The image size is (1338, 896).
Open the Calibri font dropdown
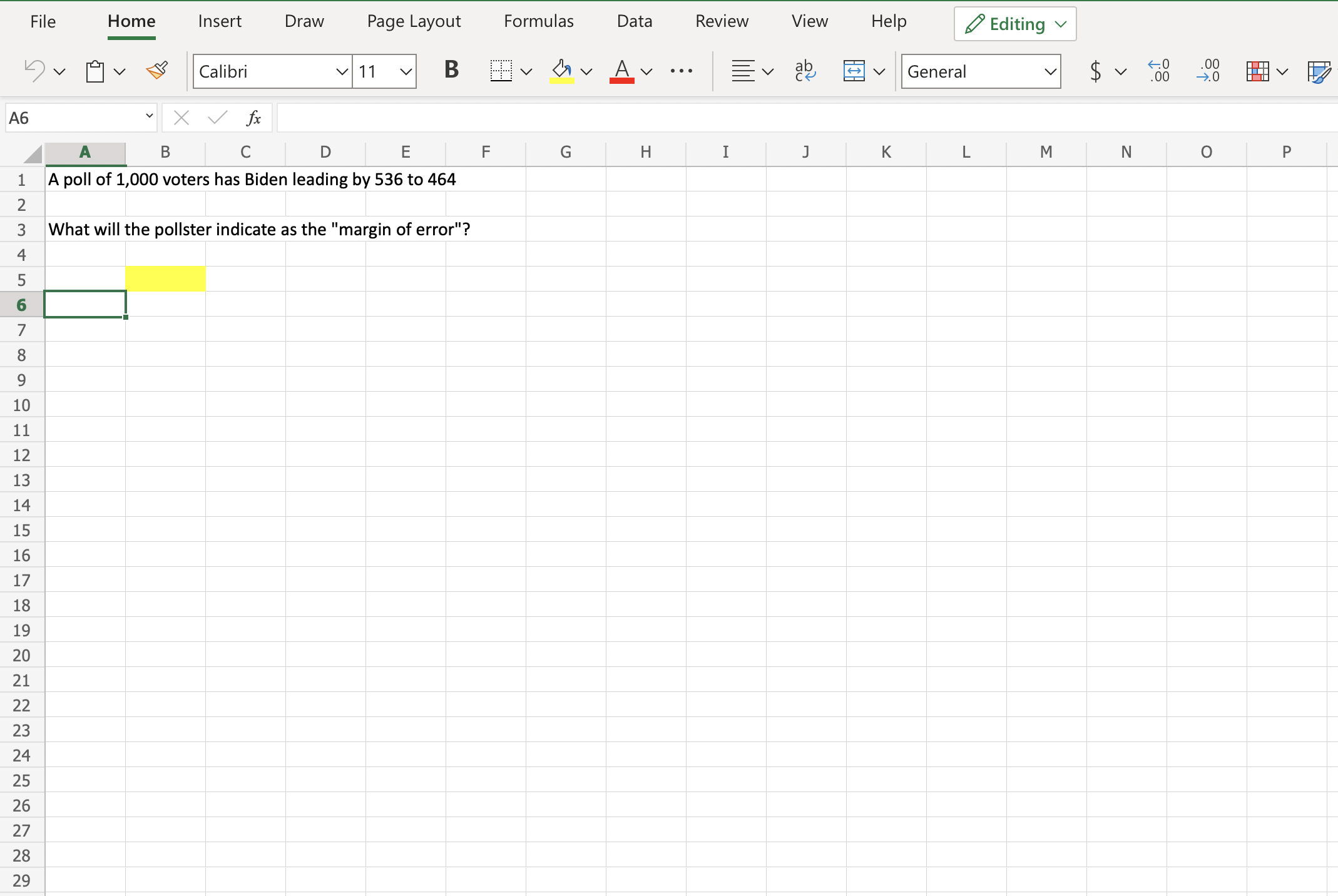tap(342, 72)
